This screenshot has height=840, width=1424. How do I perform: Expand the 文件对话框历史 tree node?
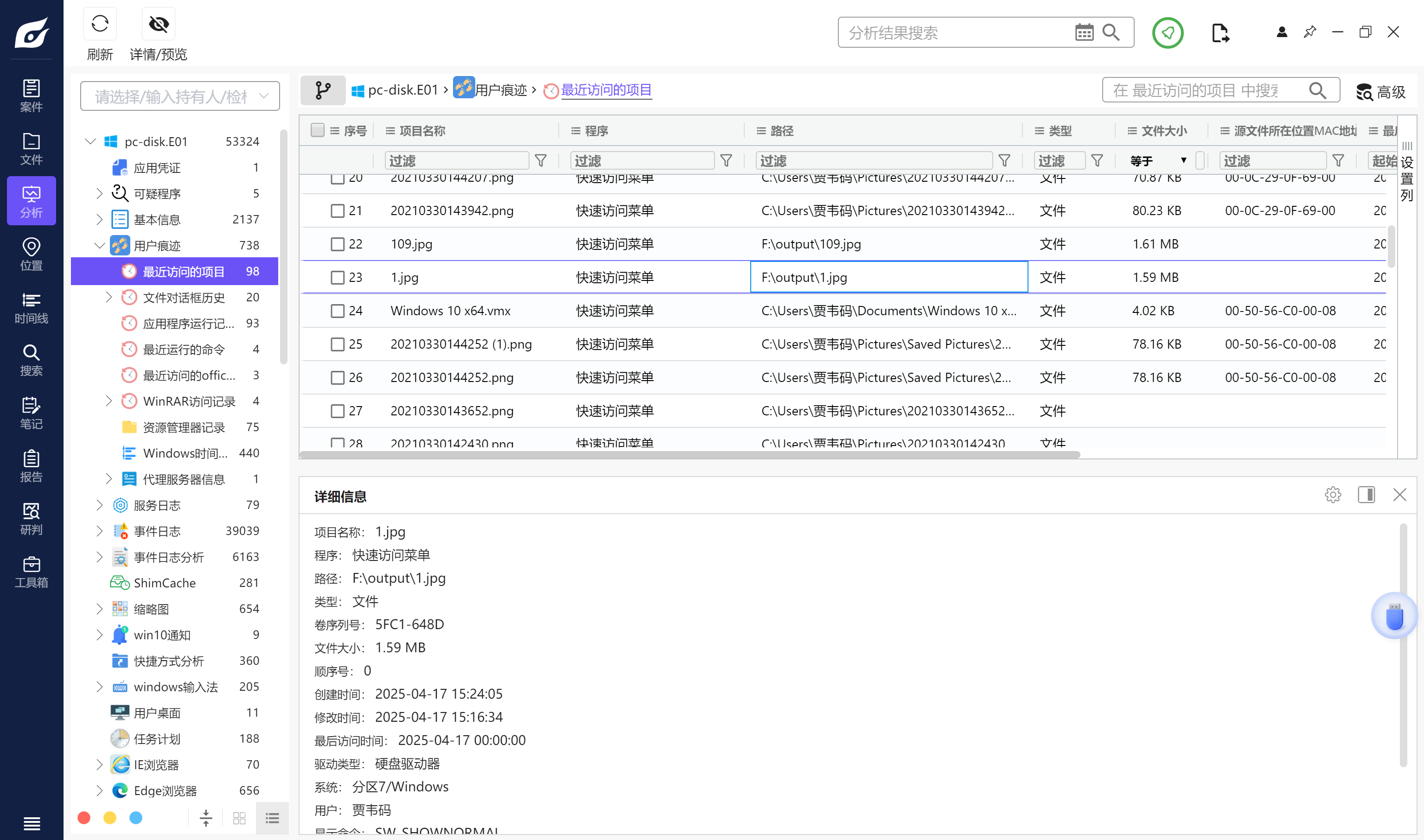tap(109, 297)
